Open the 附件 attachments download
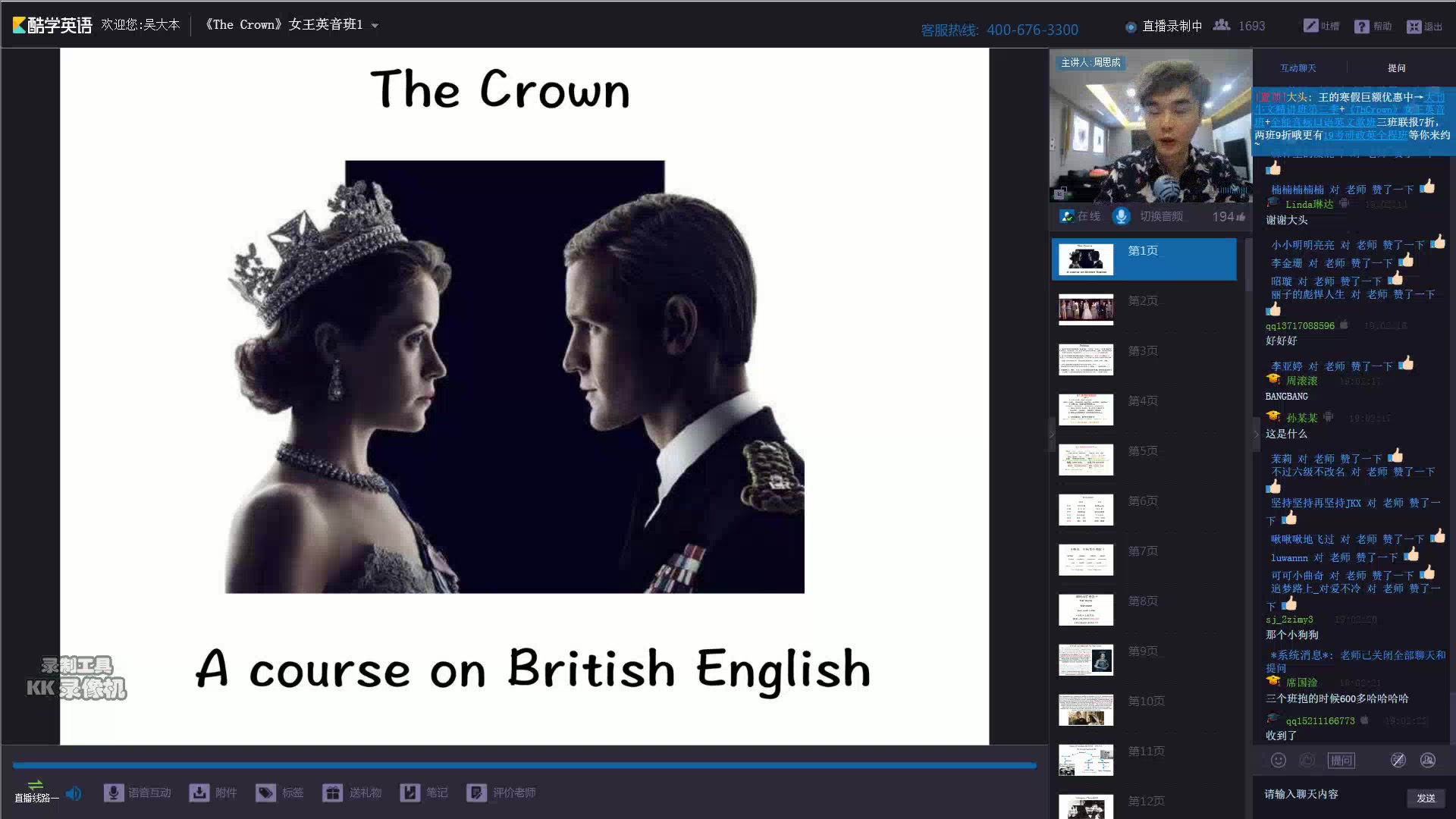1456x819 pixels. coord(213,792)
